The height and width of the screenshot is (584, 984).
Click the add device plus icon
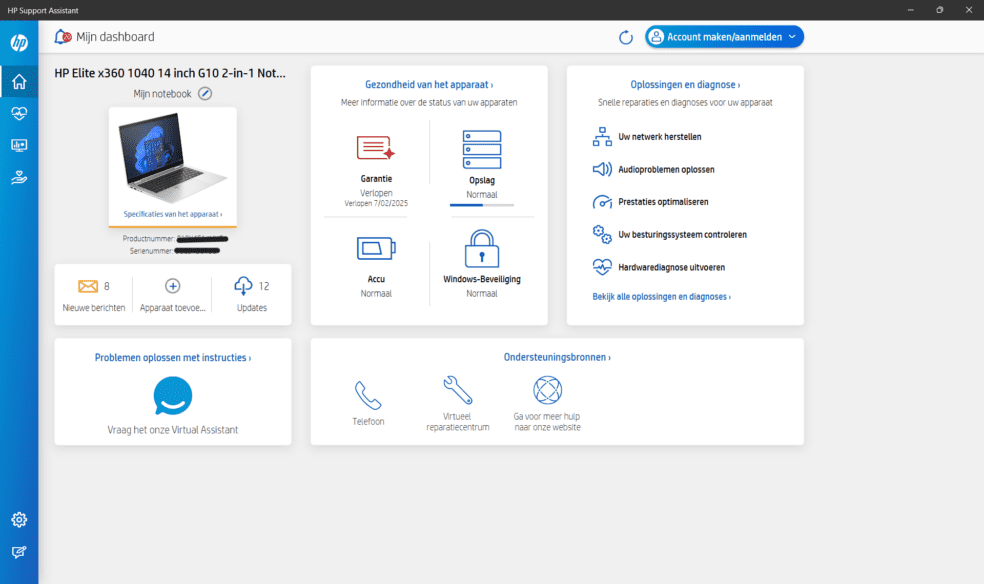pos(173,286)
